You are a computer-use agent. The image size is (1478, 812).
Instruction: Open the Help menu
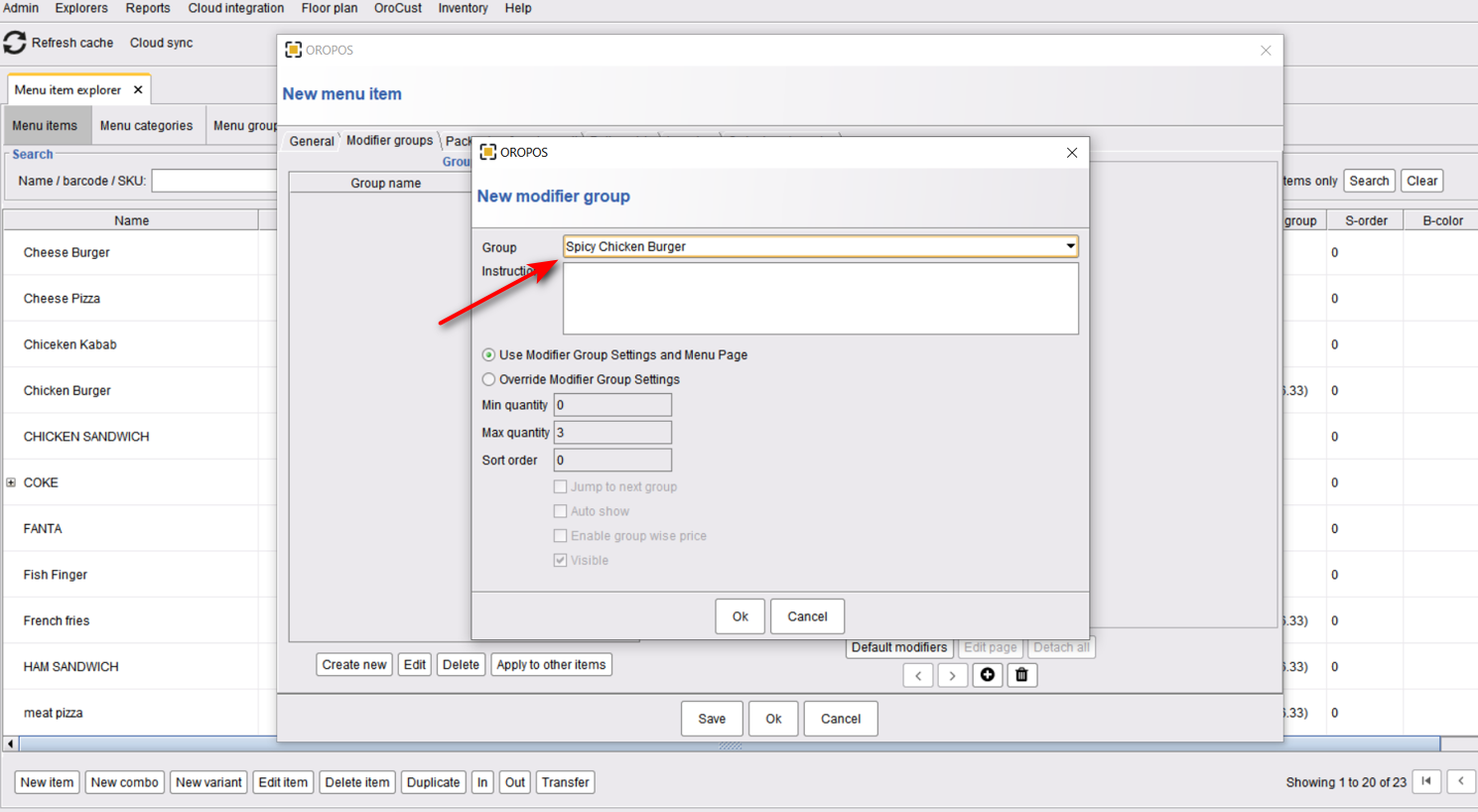[x=518, y=8]
